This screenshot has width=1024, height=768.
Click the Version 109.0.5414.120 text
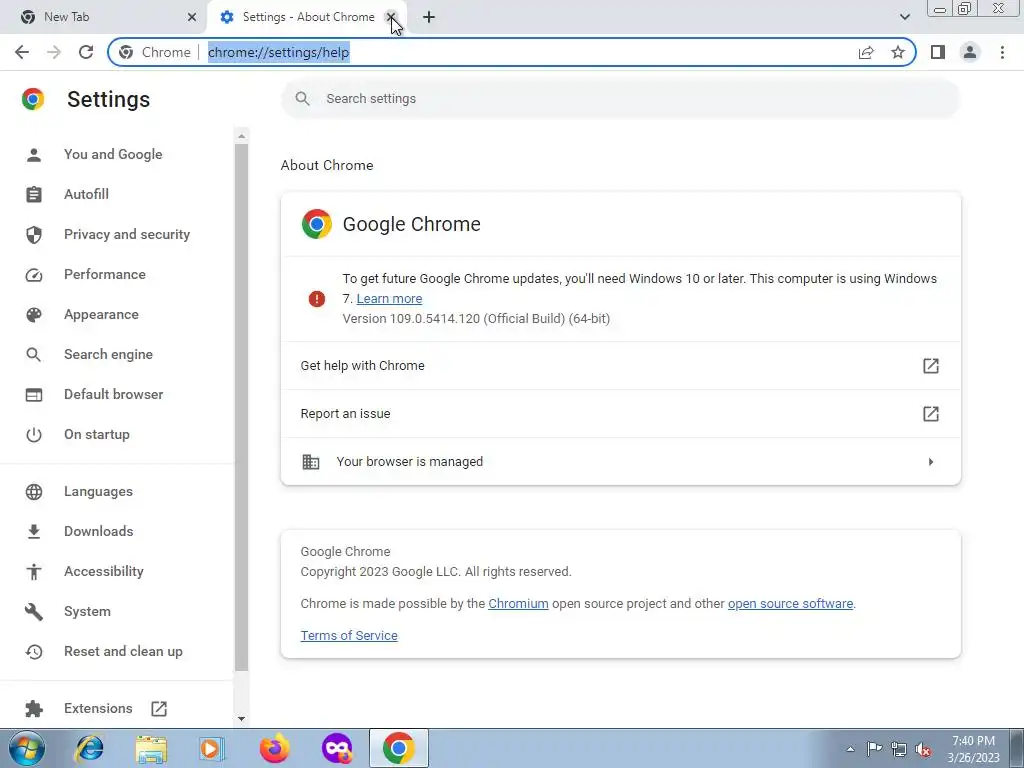[476, 319]
